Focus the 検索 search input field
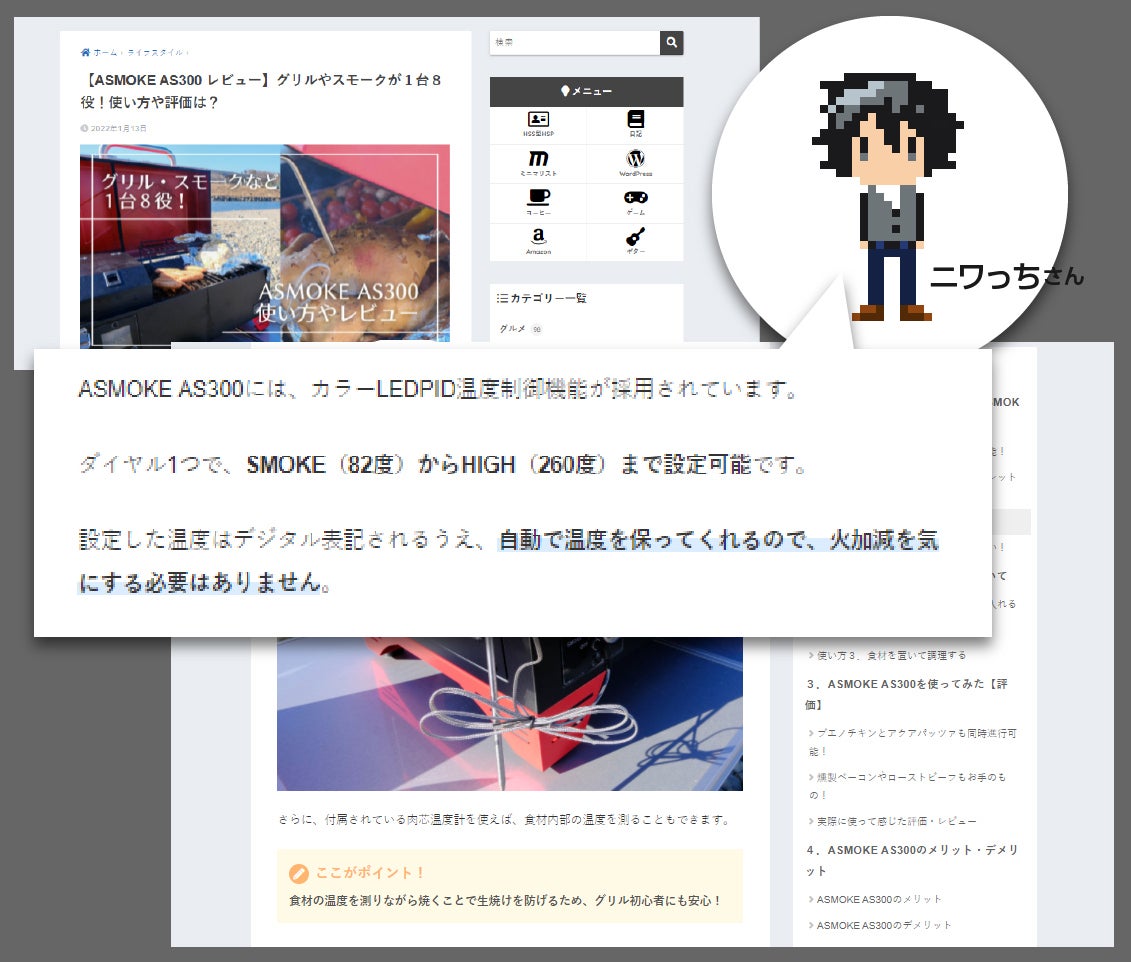The height and width of the screenshot is (962, 1131). click(574, 43)
